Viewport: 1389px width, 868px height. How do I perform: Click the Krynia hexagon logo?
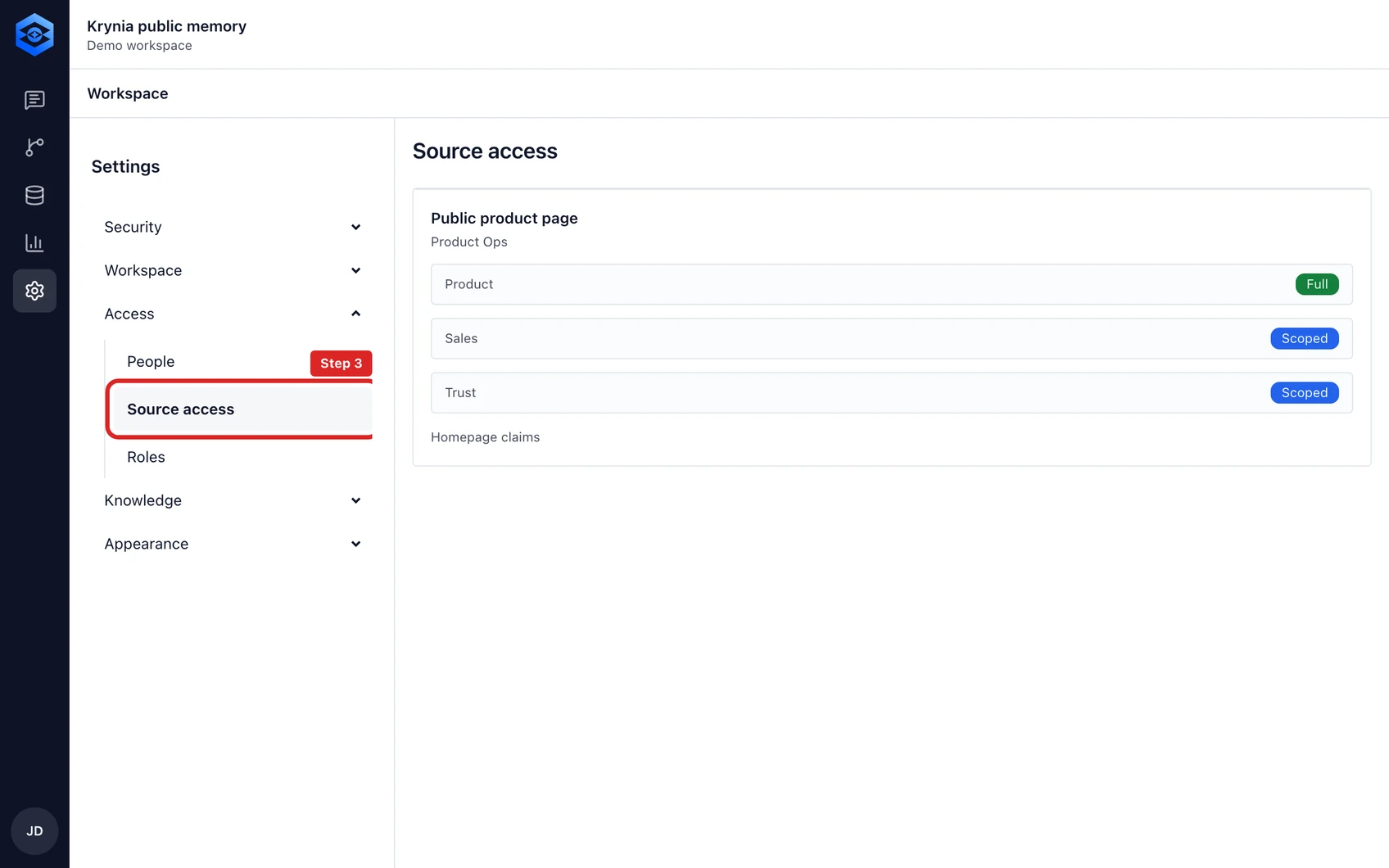tap(34, 34)
